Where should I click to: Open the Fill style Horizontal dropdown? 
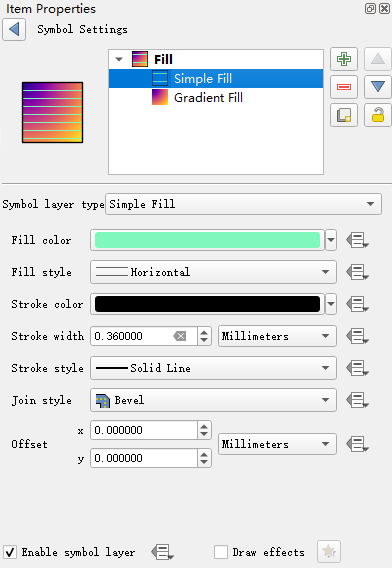tap(213, 272)
